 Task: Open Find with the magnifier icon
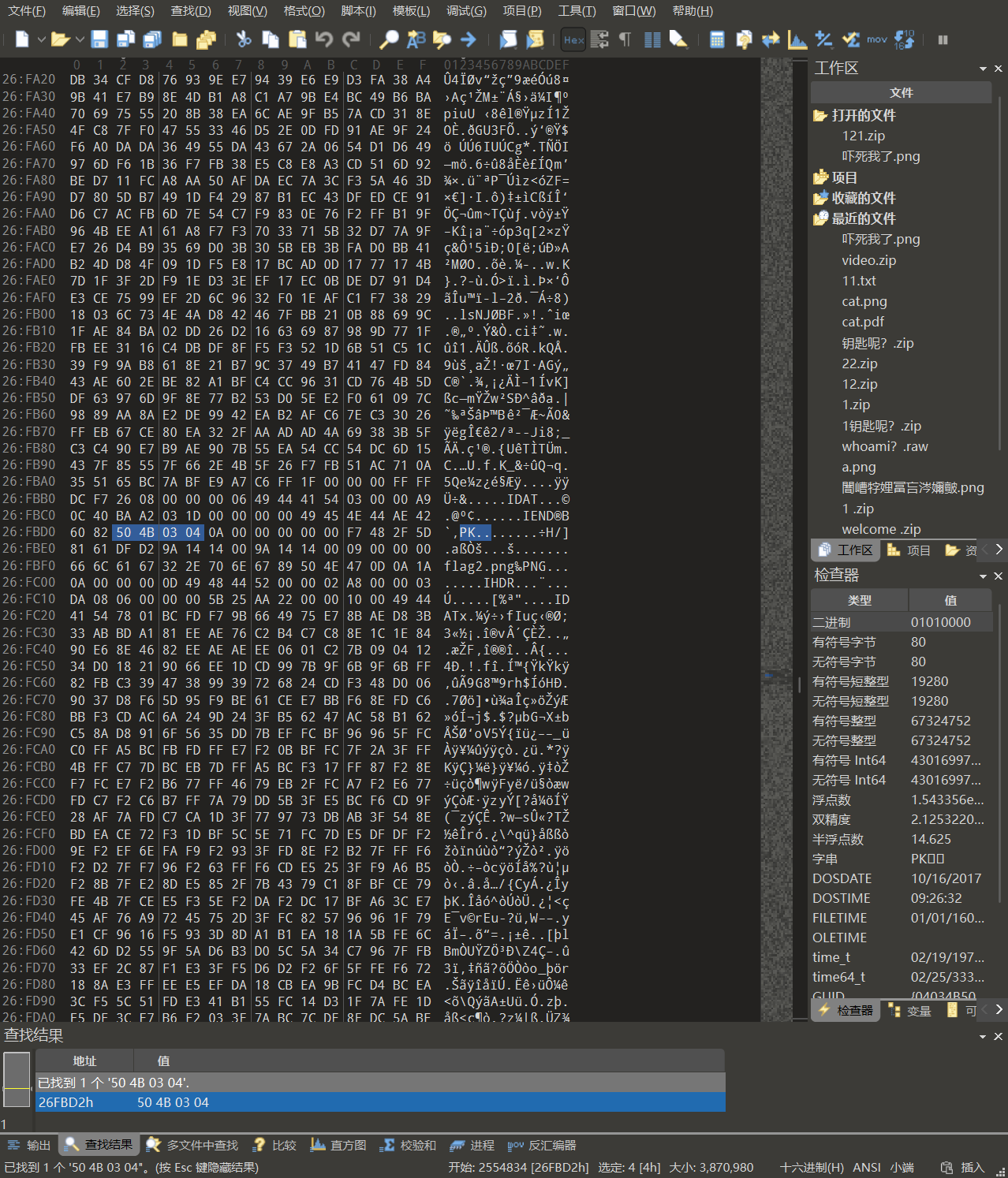(x=389, y=39)
